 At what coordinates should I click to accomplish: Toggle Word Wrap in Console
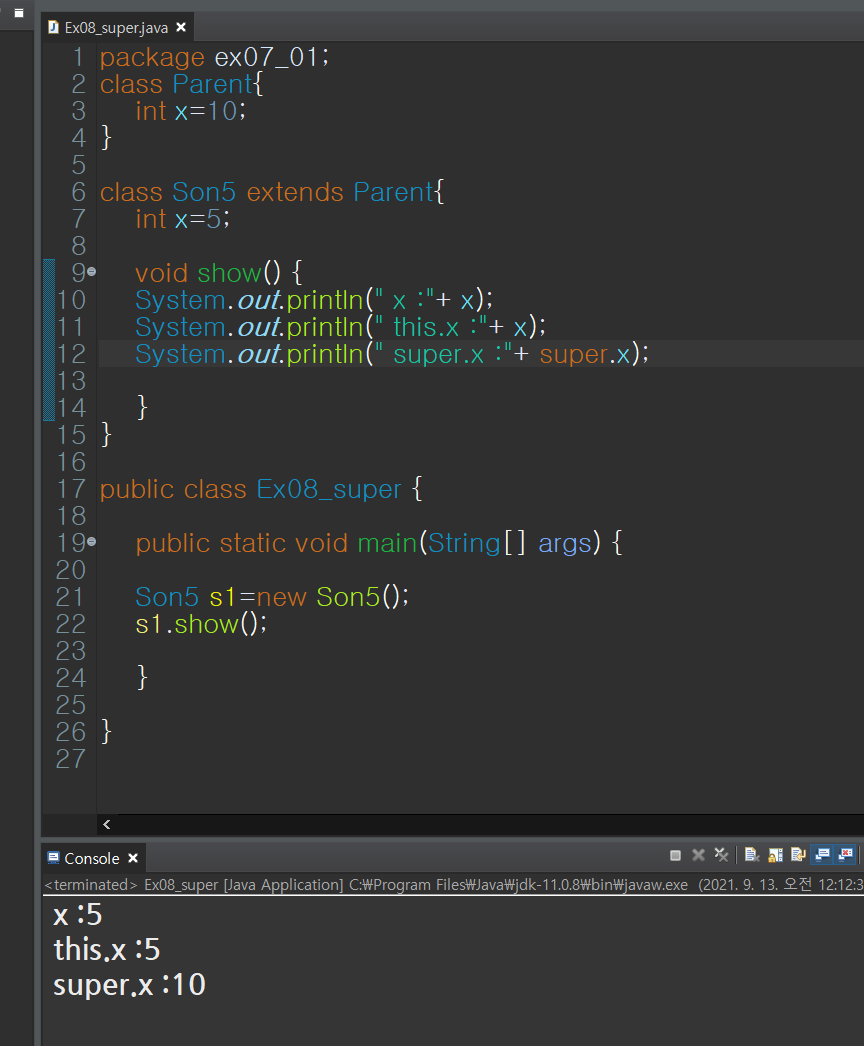coord(798,855)
